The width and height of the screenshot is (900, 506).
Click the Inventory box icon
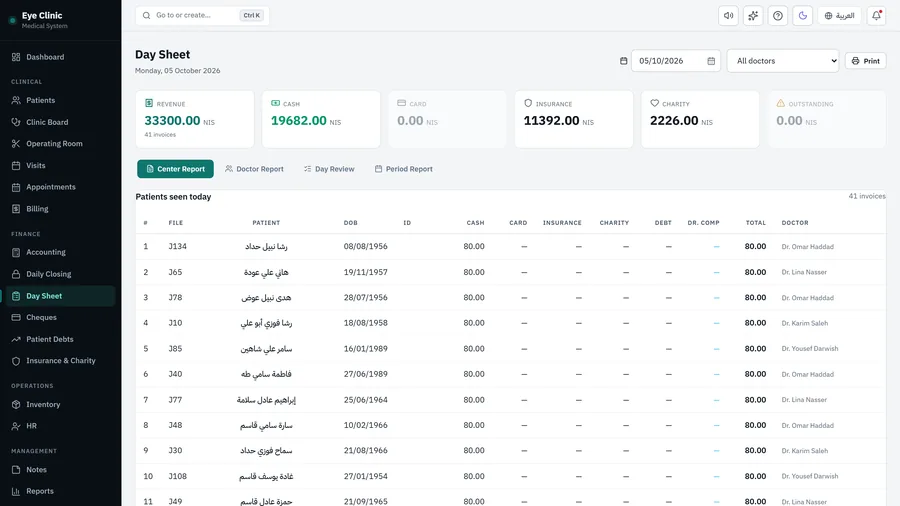[x=16, y=404]
